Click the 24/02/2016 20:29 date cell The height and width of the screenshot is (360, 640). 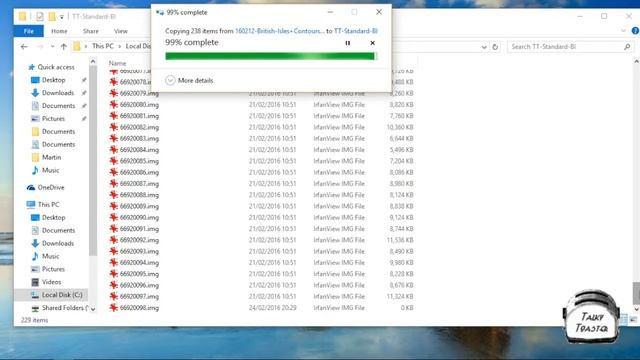(273, 308)
